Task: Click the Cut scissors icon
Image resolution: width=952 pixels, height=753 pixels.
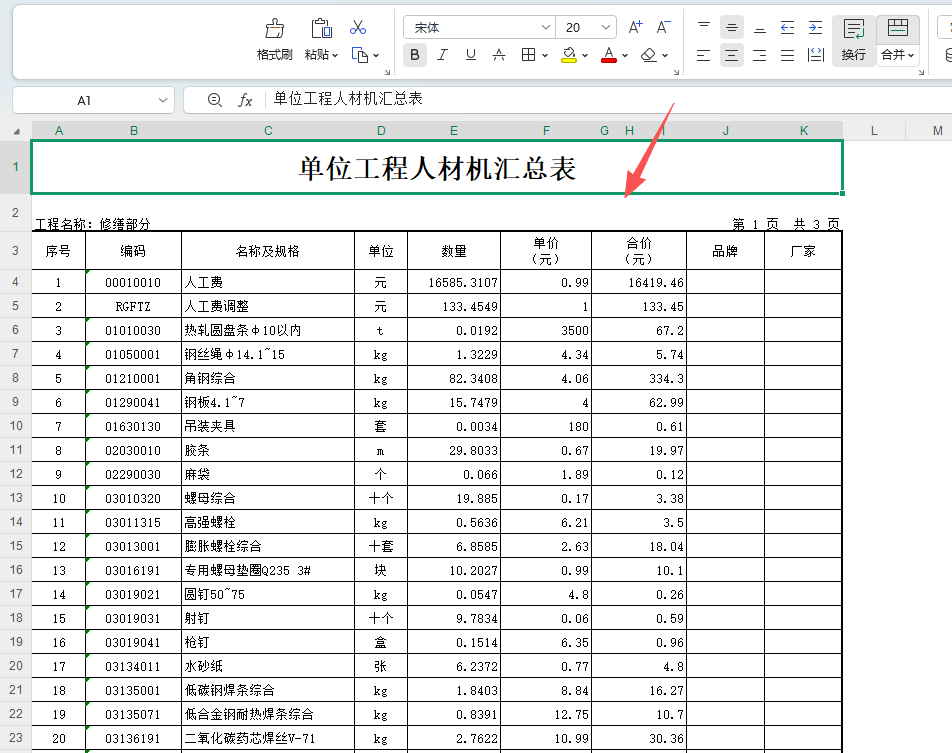Action: 358,27
